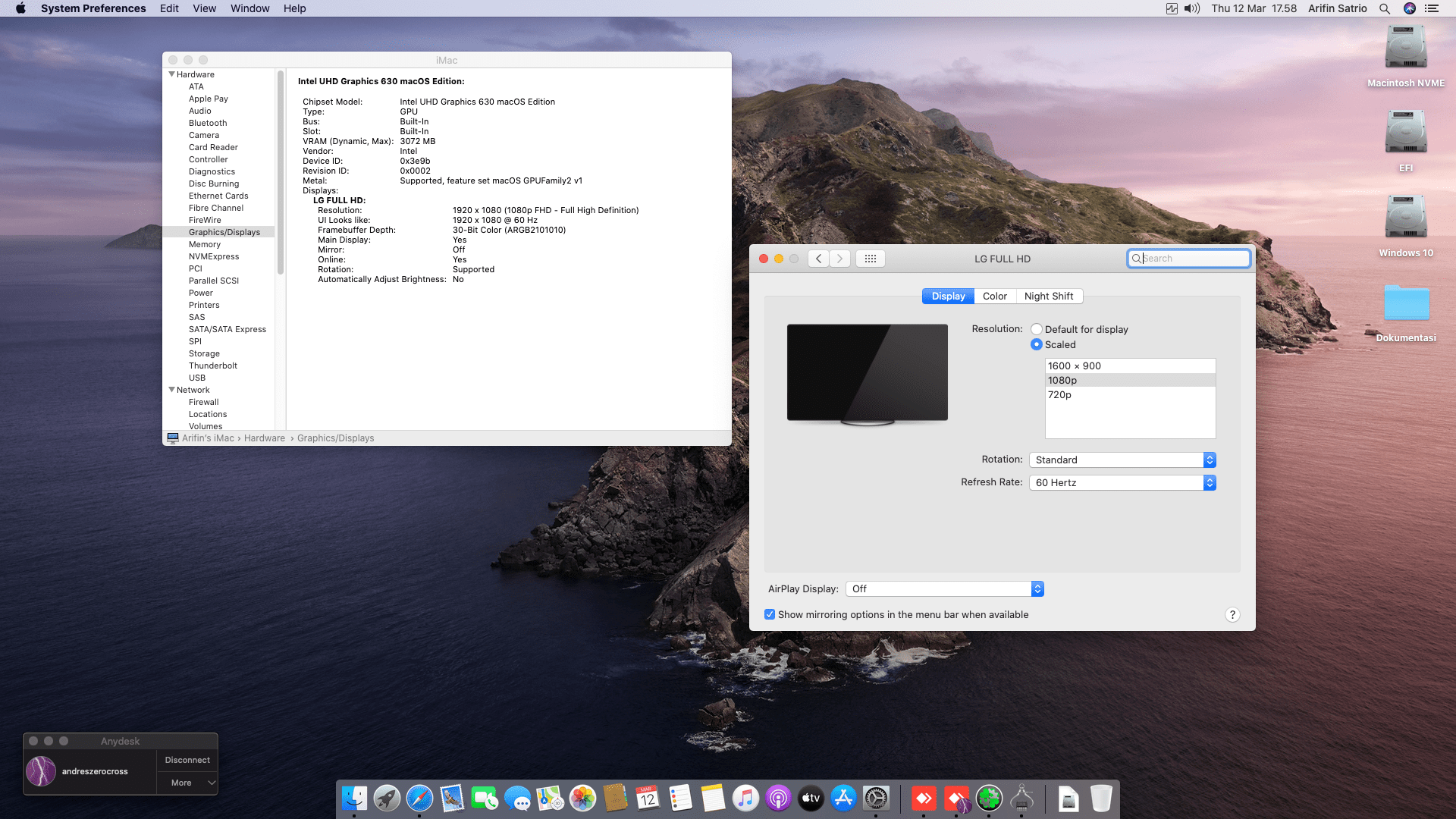The height and width of the screenshot is (819, 1456).
Task: Click the volume icon in menu bar
Action: (1192, 8)
